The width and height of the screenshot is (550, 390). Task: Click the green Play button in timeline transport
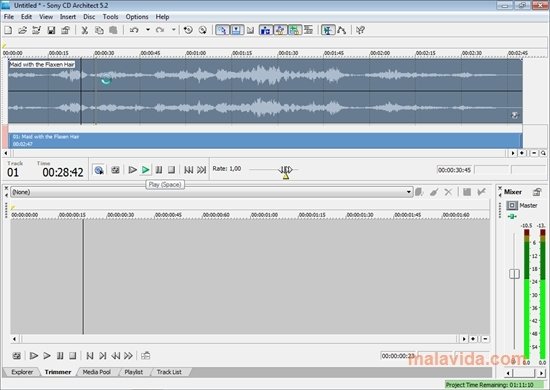tap(146, 170)
